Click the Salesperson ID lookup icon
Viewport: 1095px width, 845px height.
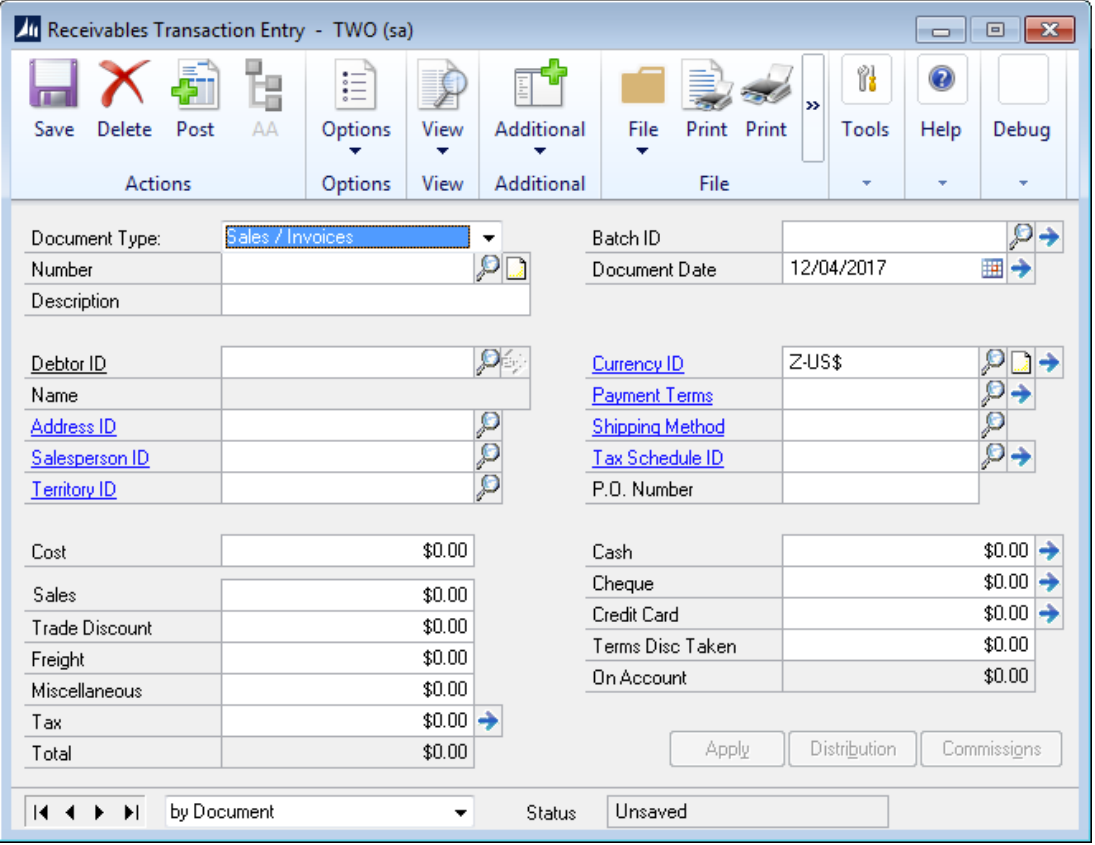[x=487, y=457]
